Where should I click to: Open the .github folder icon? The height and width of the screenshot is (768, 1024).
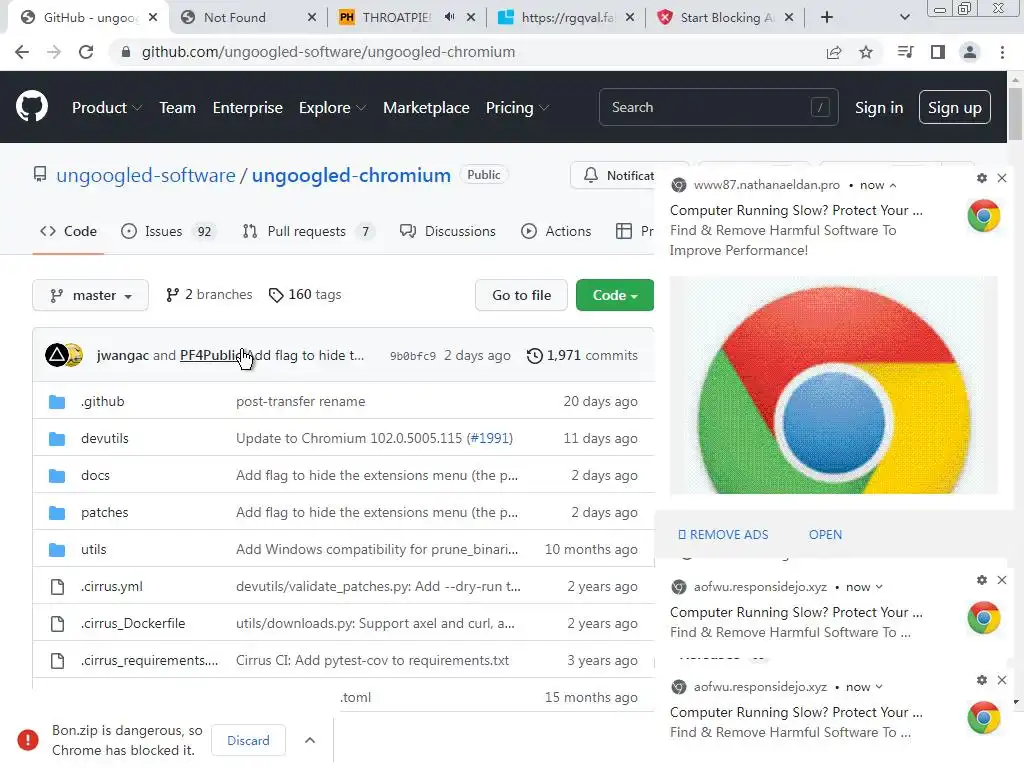pyautogui.click(x=57, y=402)
